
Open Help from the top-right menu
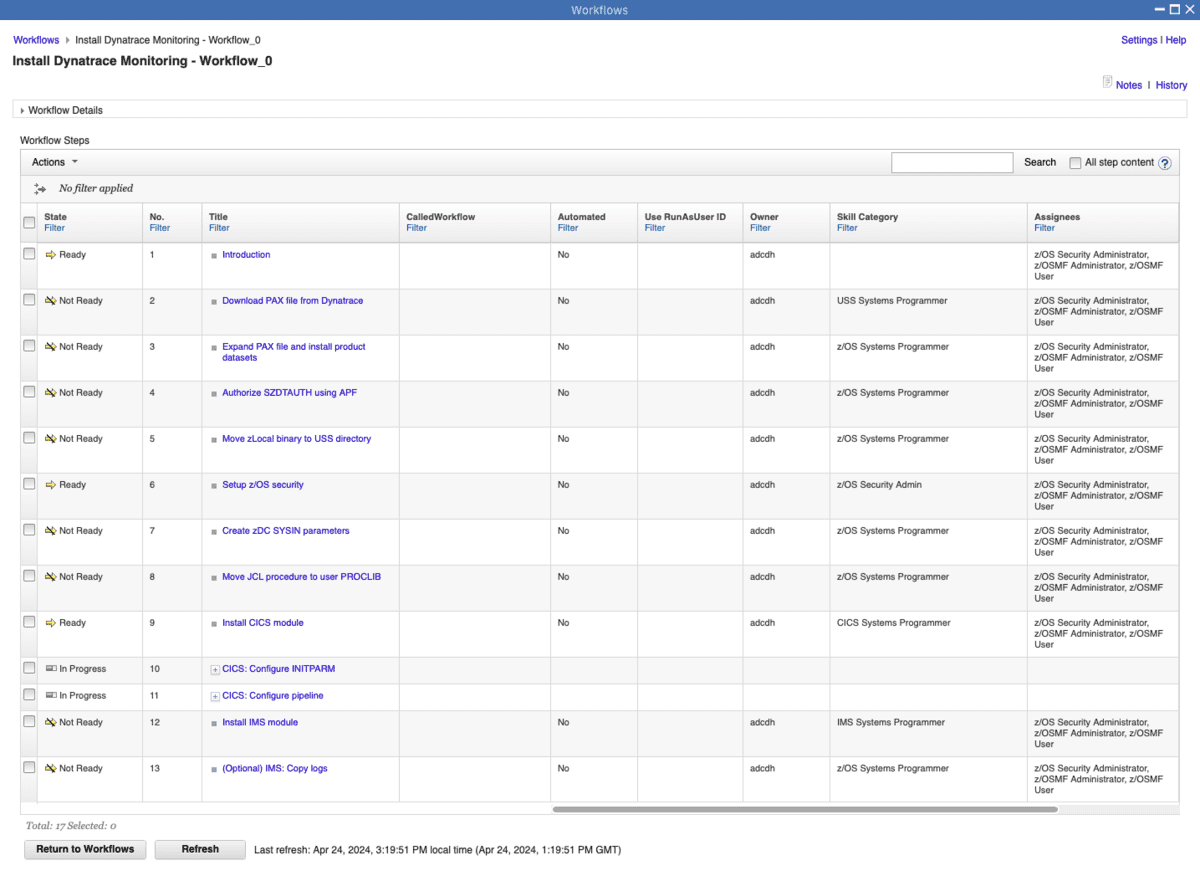[x=1175, y=40]
